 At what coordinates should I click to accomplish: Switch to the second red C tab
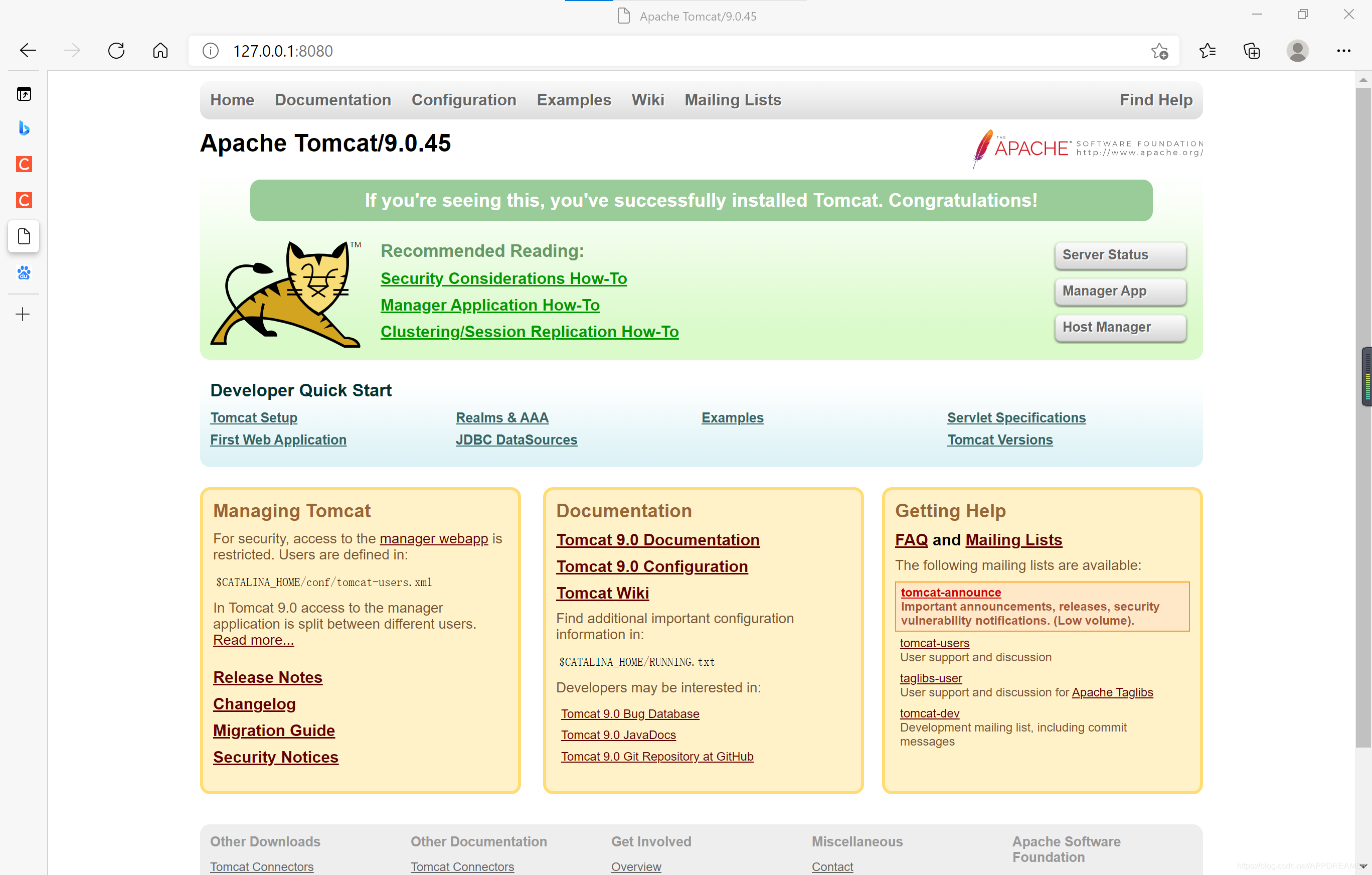(x=24, y=200)
